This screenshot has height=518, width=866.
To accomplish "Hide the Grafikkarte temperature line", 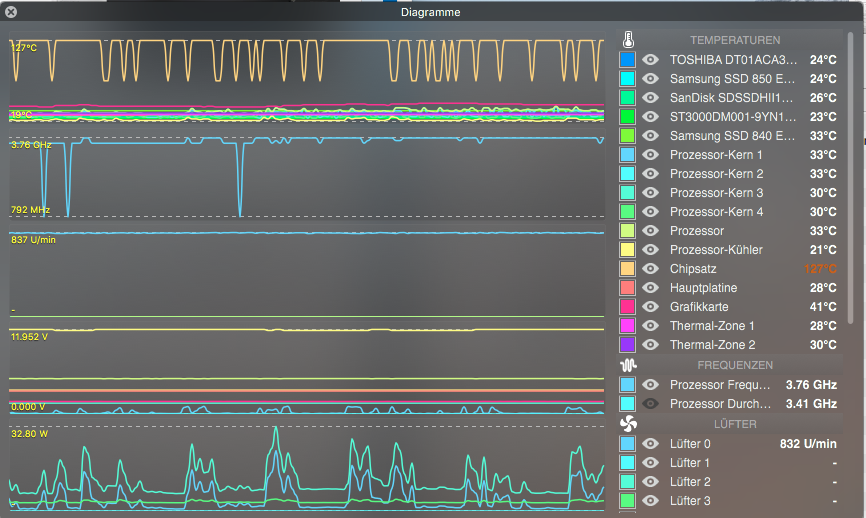I will 651,306.
